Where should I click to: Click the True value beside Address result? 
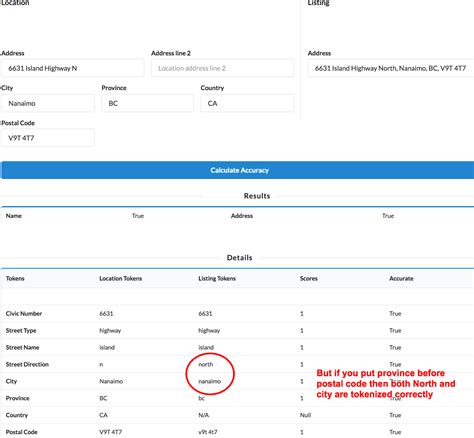(388, 216)
